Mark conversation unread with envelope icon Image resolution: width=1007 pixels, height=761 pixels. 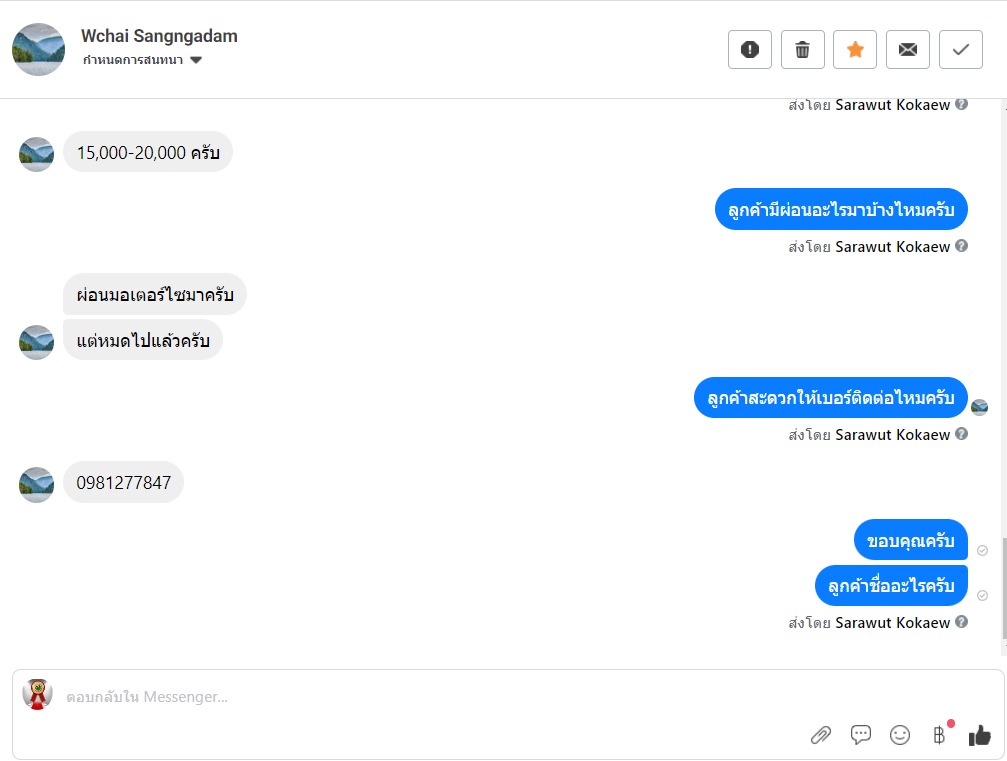907,49
